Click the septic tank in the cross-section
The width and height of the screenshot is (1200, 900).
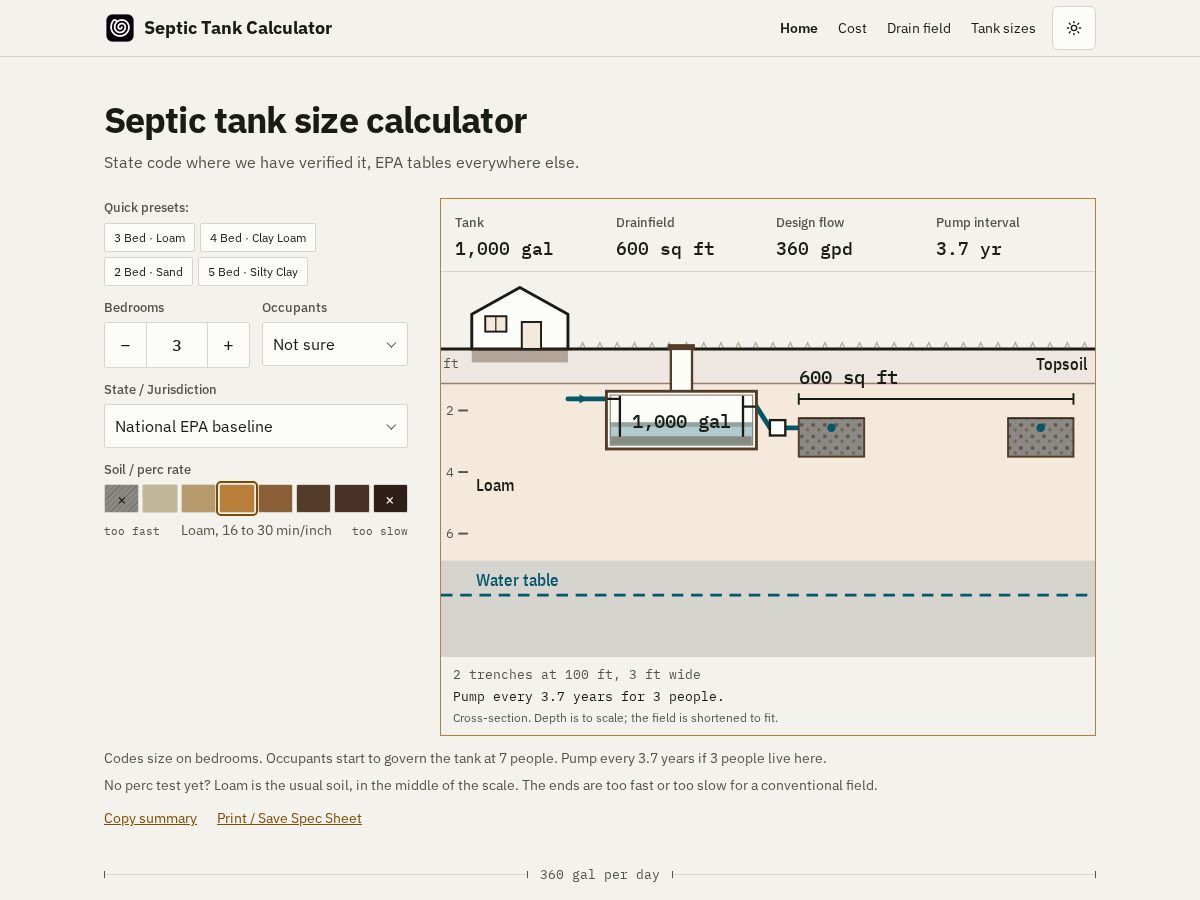tap(681, 420)
